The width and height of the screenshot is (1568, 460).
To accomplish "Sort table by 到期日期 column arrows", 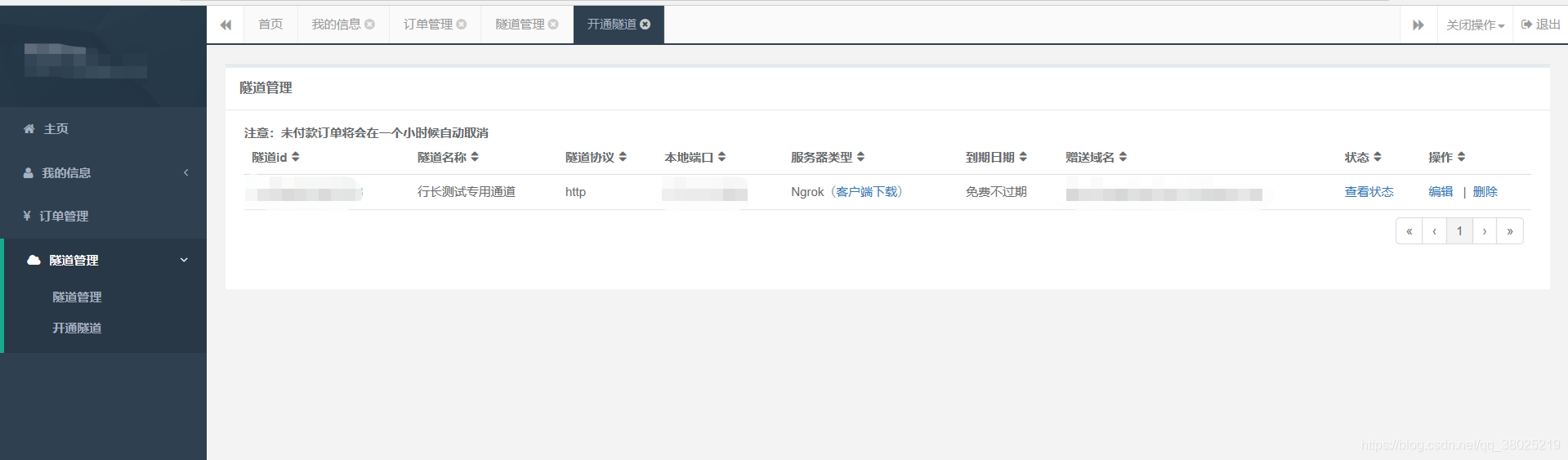I will (1023, 157).
